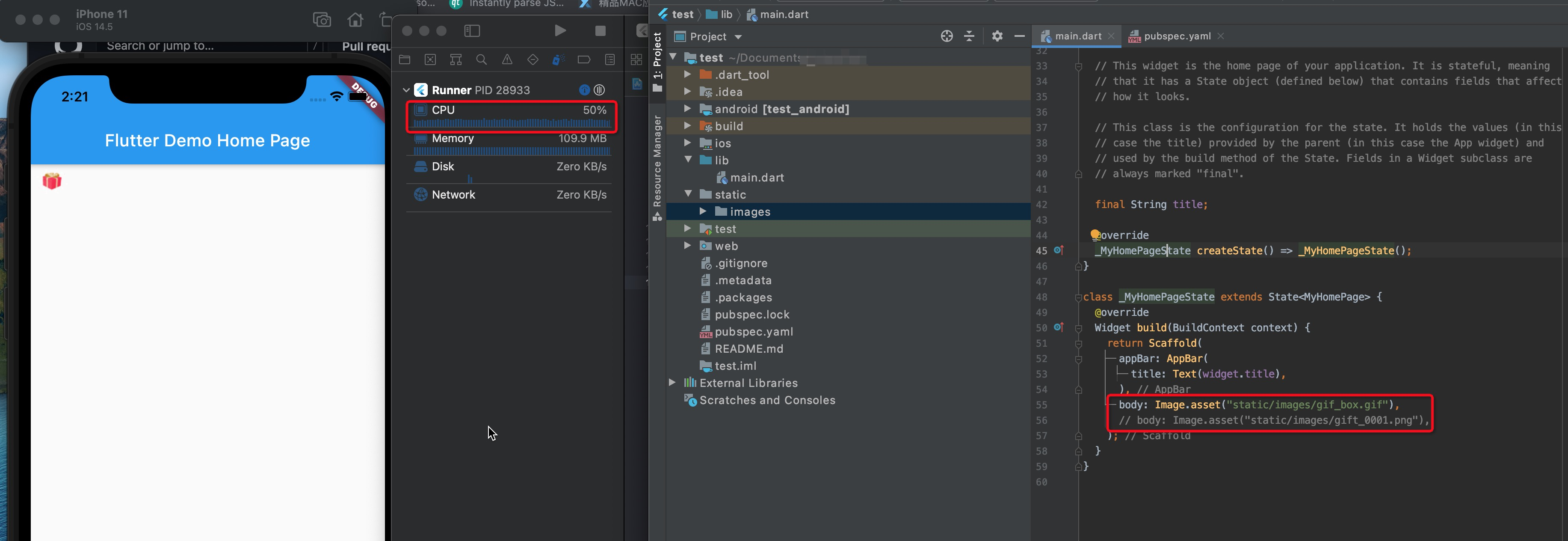Switch to the pubspec.yaml editor tab

[1175, 36]
